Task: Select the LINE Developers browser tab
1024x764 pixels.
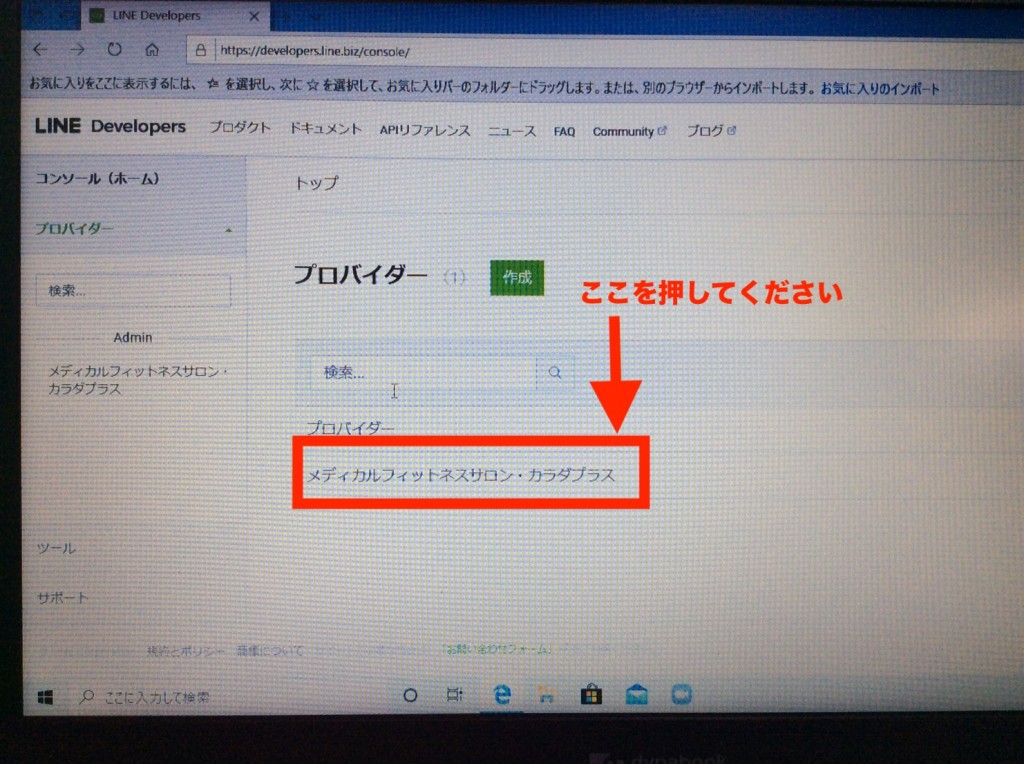Action: 175,16
